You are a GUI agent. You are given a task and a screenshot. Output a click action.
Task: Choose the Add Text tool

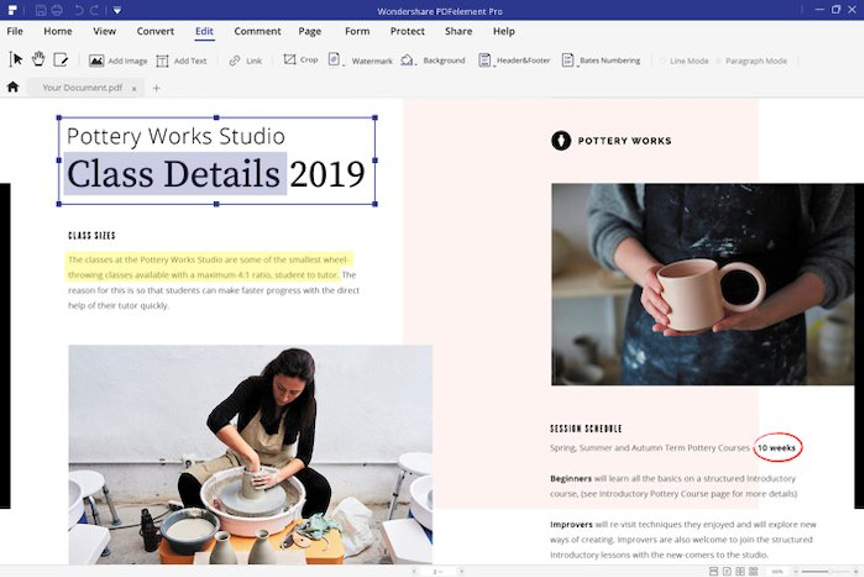(181, 61)
